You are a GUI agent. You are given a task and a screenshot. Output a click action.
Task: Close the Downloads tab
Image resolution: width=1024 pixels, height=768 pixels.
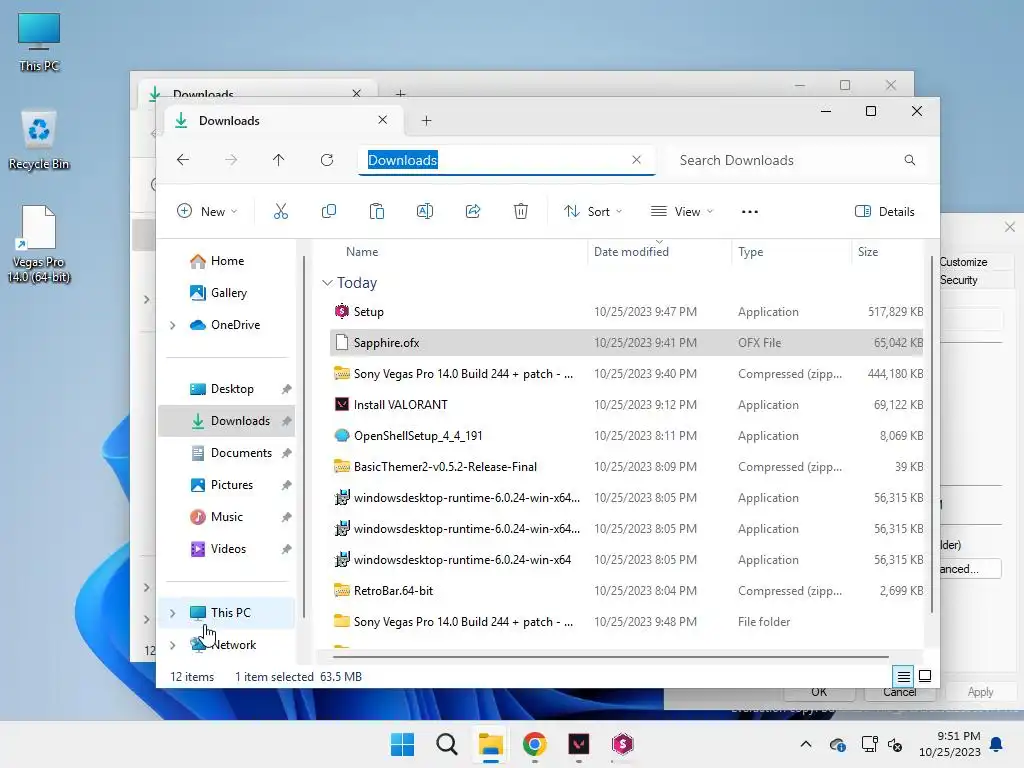(x=383, y=120)
